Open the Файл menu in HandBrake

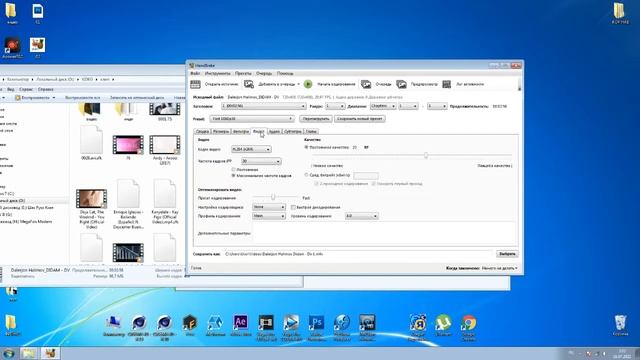[195, 73]
